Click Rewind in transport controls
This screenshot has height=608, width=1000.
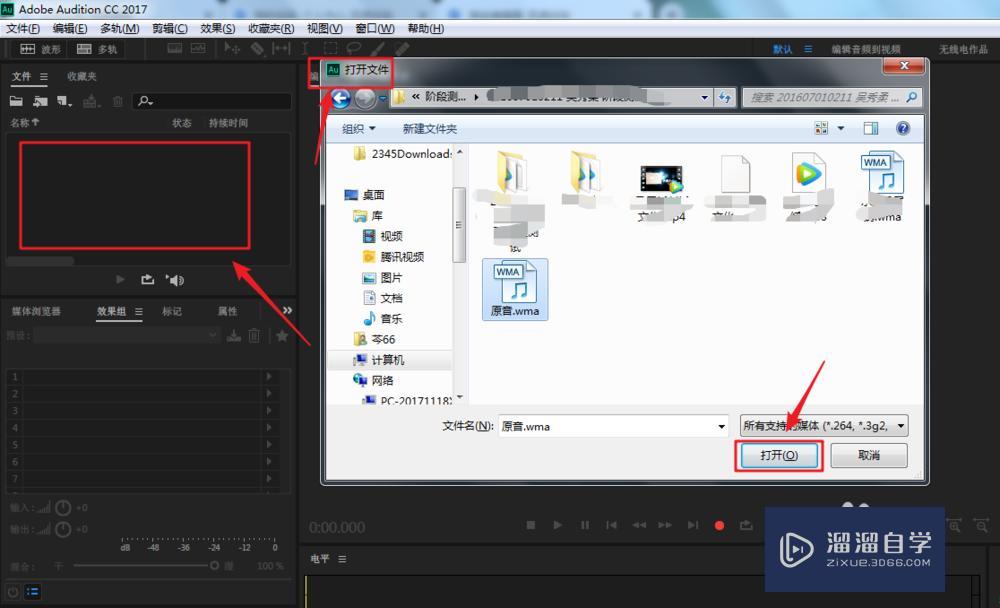pos(638,525)
